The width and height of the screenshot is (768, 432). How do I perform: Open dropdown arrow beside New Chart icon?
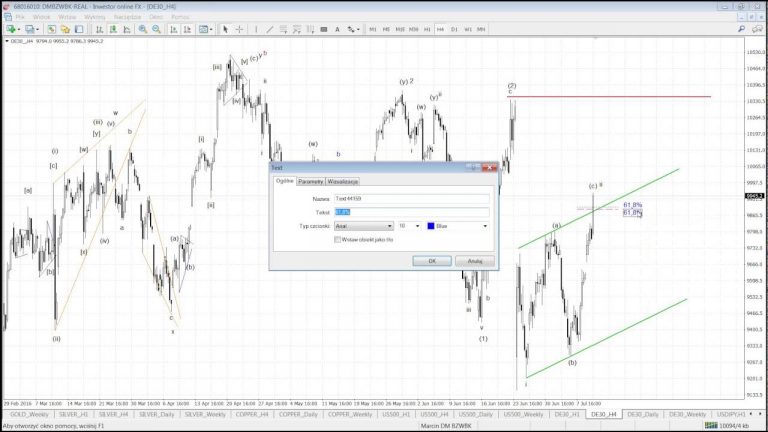click(19, 29)
